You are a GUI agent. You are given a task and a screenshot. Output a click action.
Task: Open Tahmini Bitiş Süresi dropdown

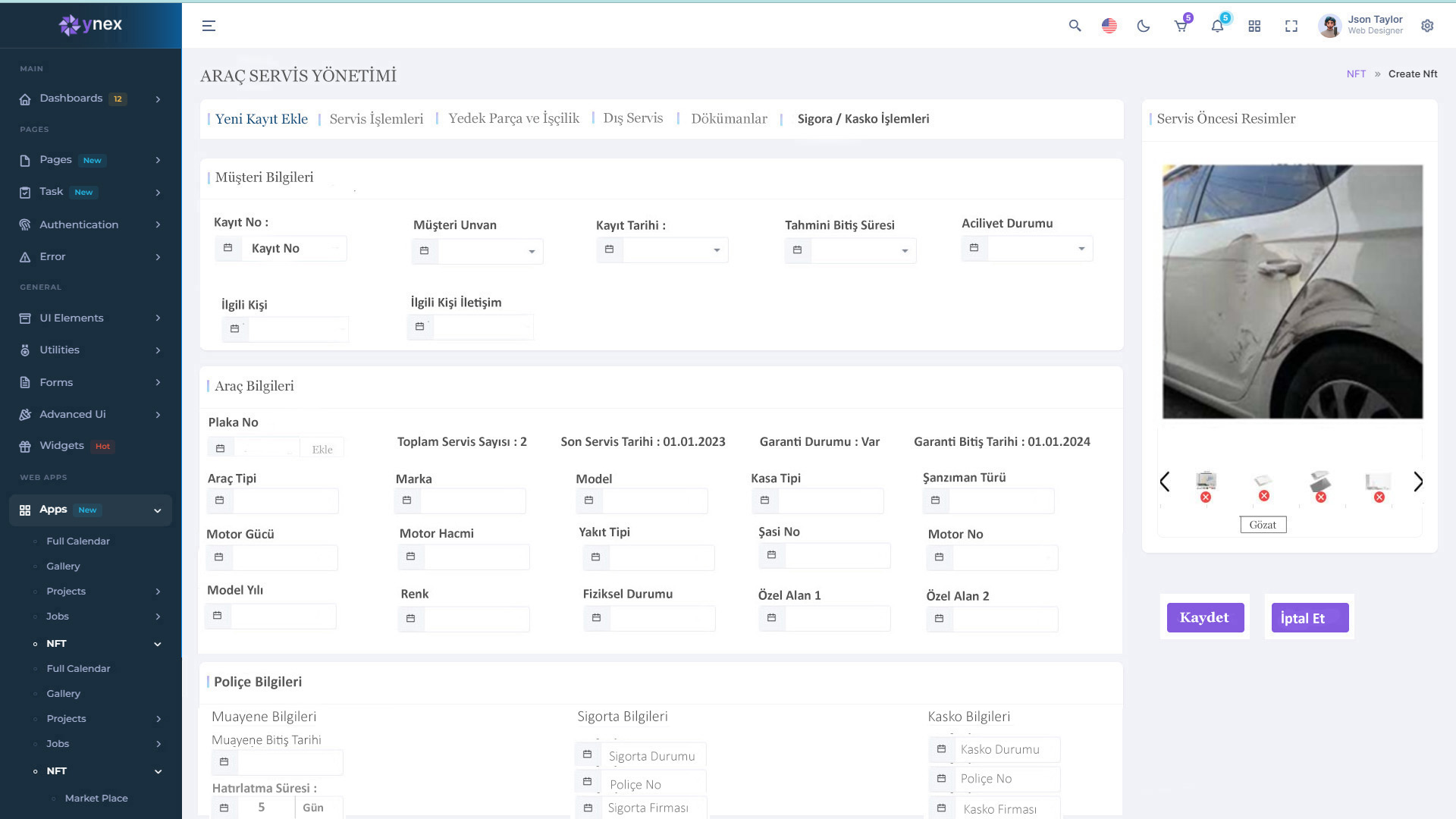pyautogui.click(x=850, y=250)
